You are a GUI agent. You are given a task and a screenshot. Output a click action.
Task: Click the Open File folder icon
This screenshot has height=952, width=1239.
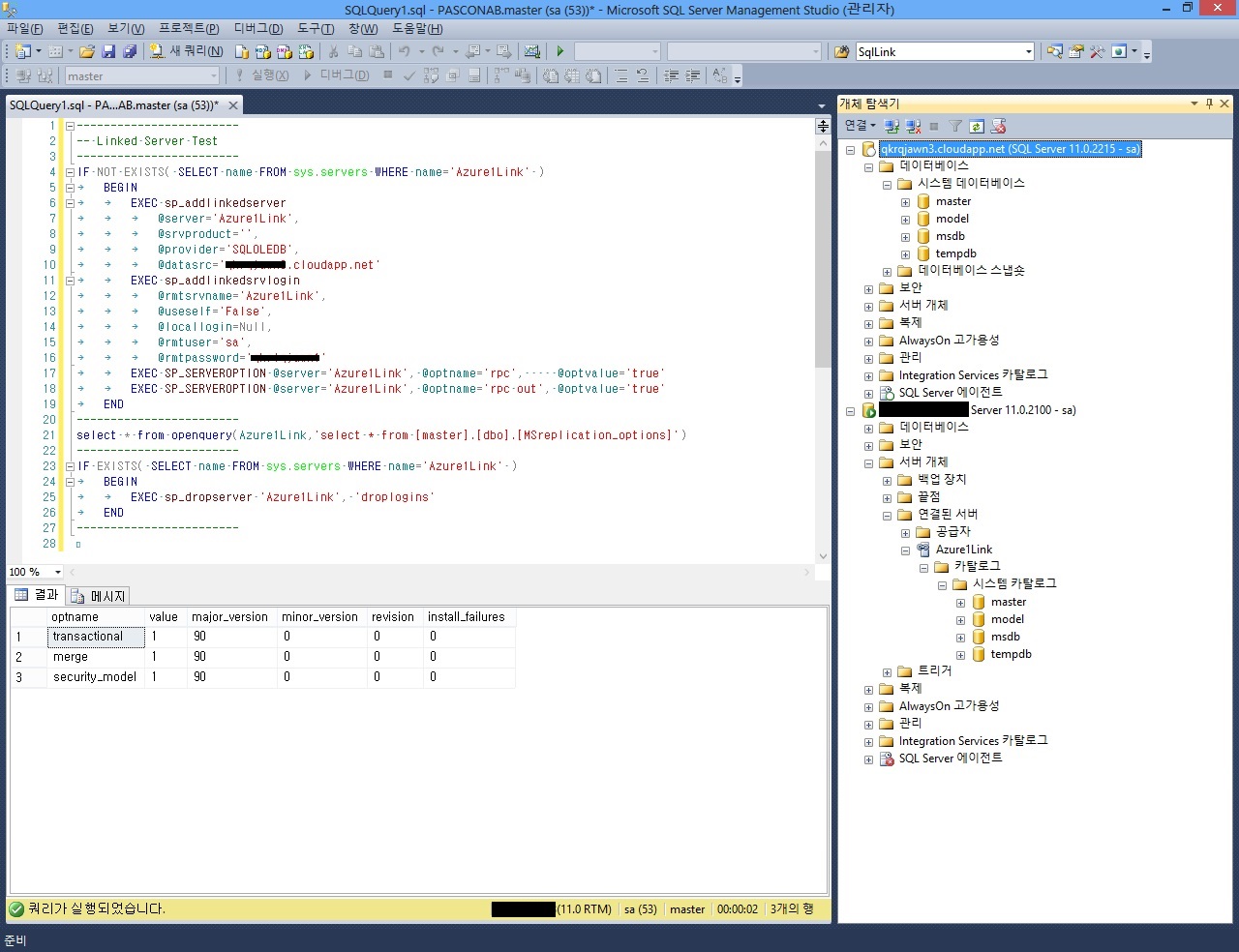point(87,51)
